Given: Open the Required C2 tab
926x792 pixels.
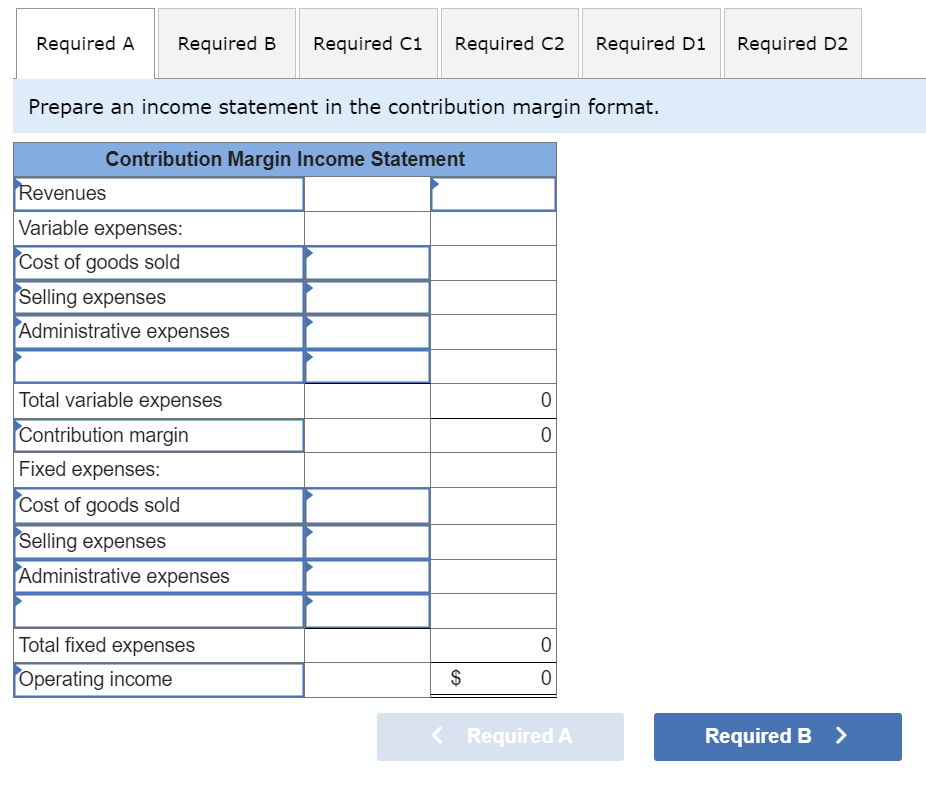Looking at the screenshot, I should [509, 43].
